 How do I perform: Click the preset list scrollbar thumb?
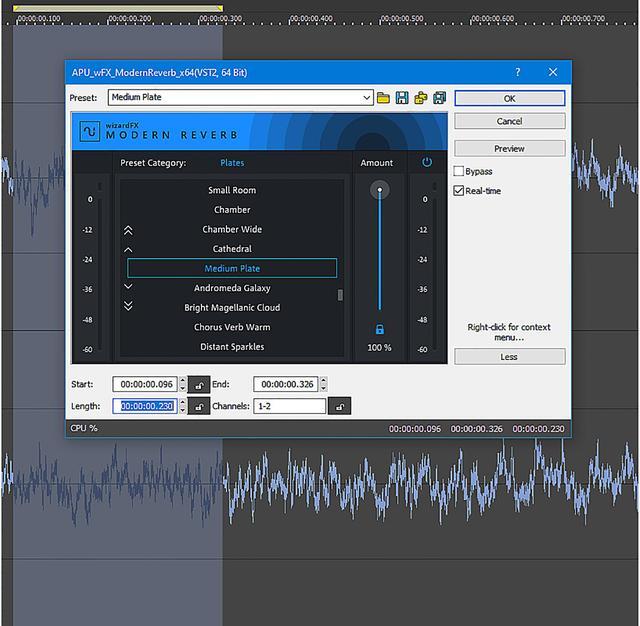340,295
